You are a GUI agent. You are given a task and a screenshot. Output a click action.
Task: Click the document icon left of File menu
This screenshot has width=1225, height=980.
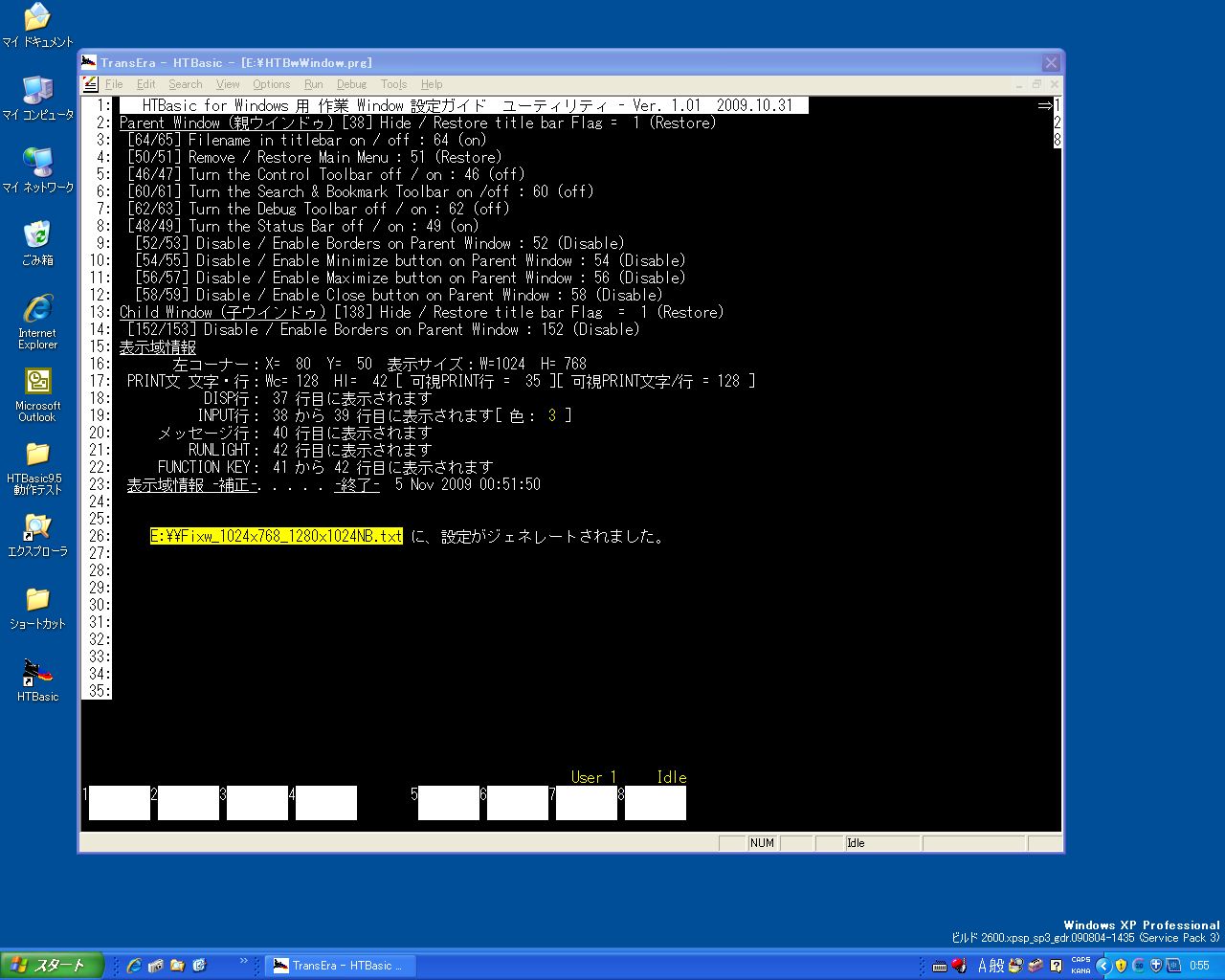coord(90,84)
